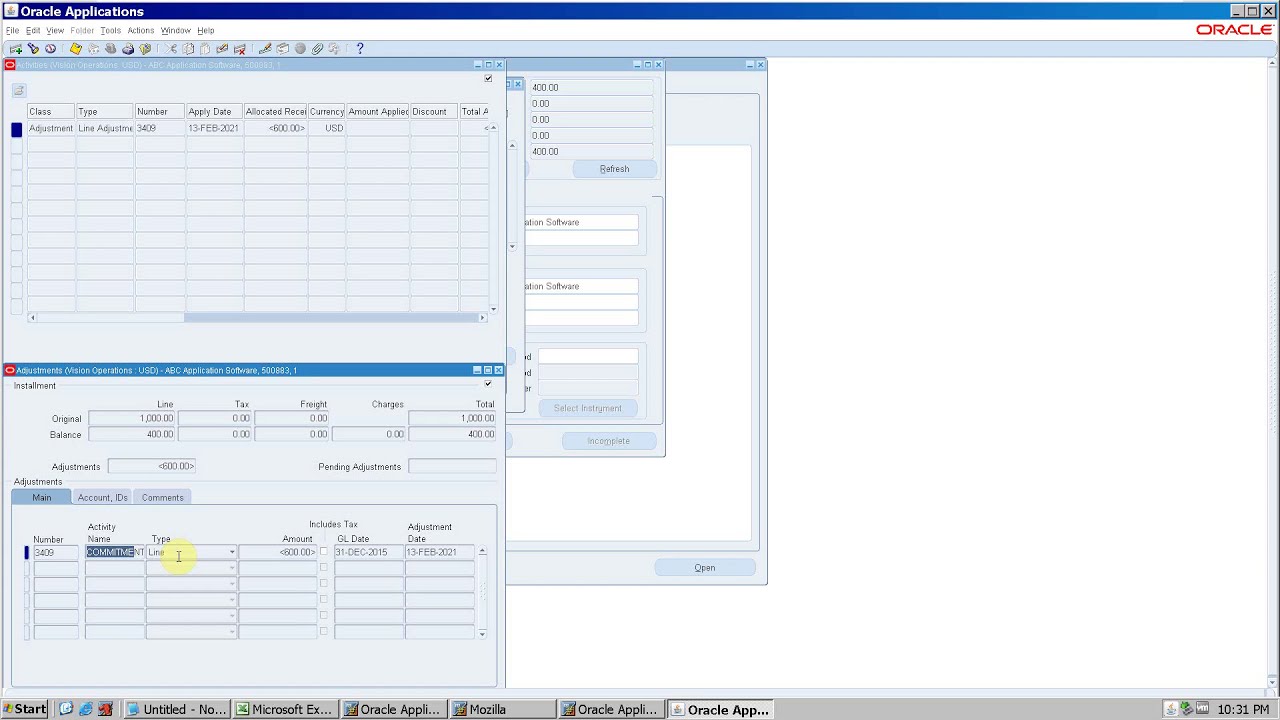Toggle Includes Tax checkbox in row below 3409

coord(323,568)
